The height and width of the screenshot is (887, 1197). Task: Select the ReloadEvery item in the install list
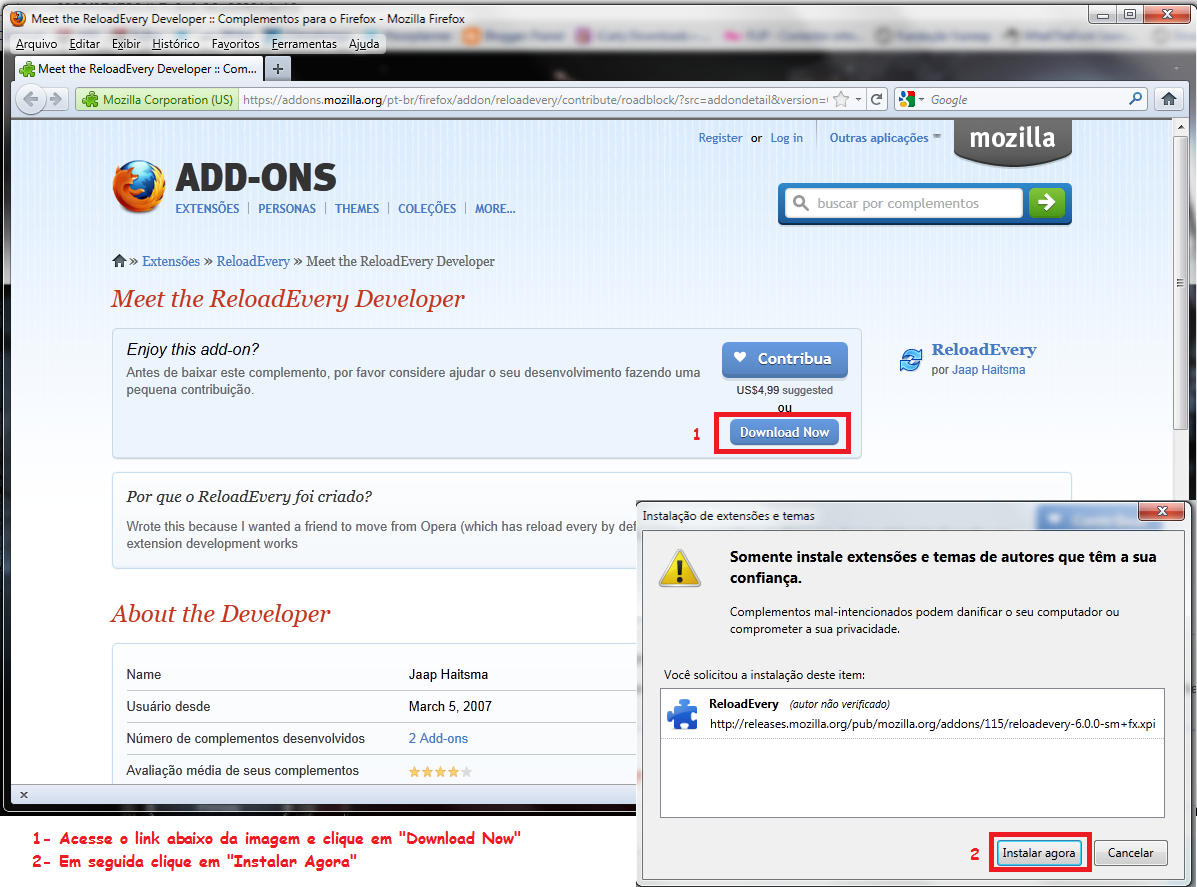click(x=912, y=714)
